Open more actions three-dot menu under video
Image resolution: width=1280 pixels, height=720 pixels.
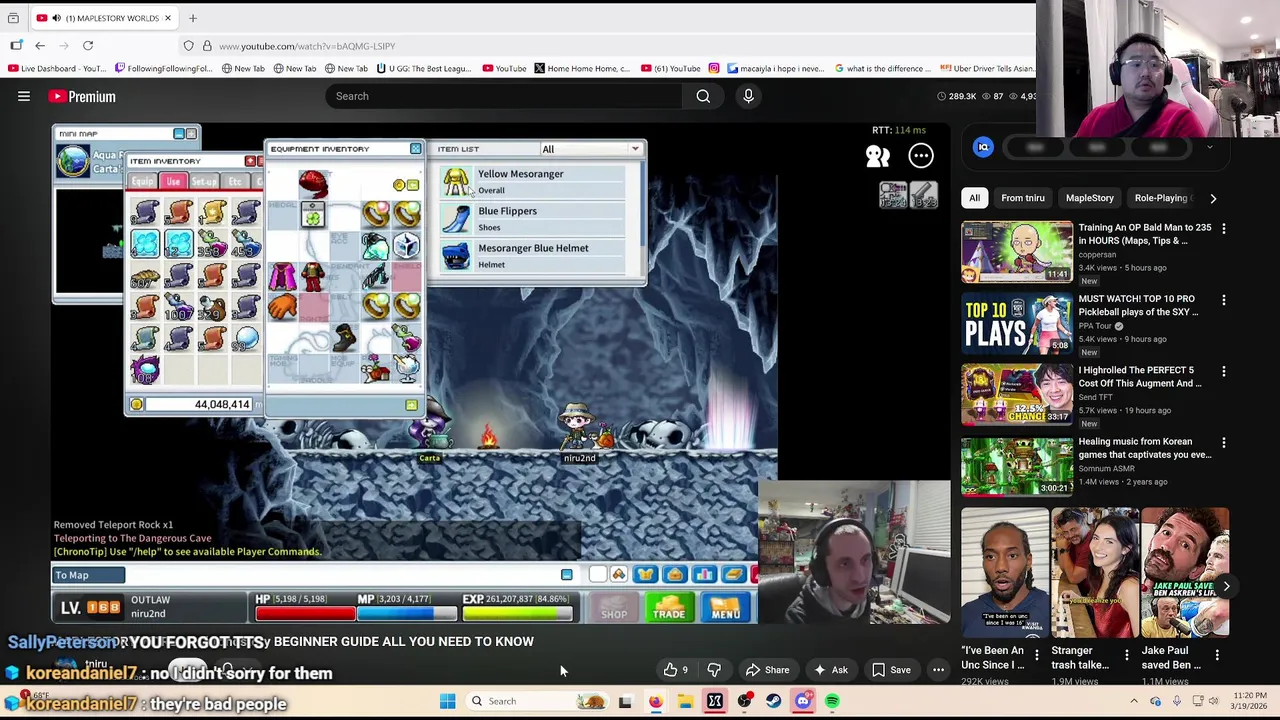pyautogui.click(x=938, y=670)
